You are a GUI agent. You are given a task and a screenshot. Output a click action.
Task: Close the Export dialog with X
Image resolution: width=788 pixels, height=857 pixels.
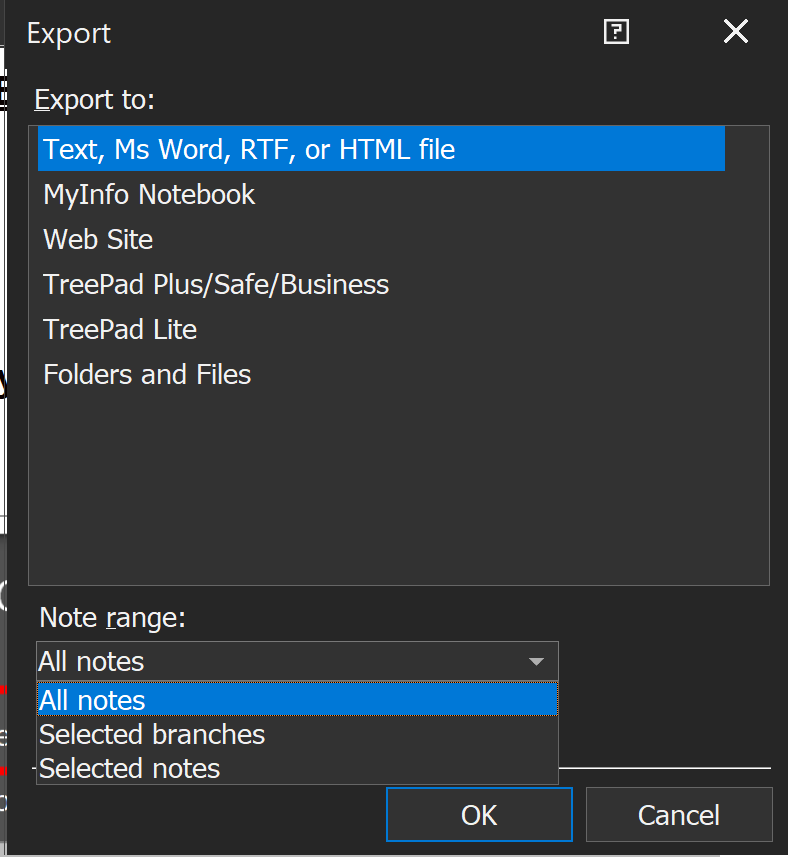[x=735, y=32]
